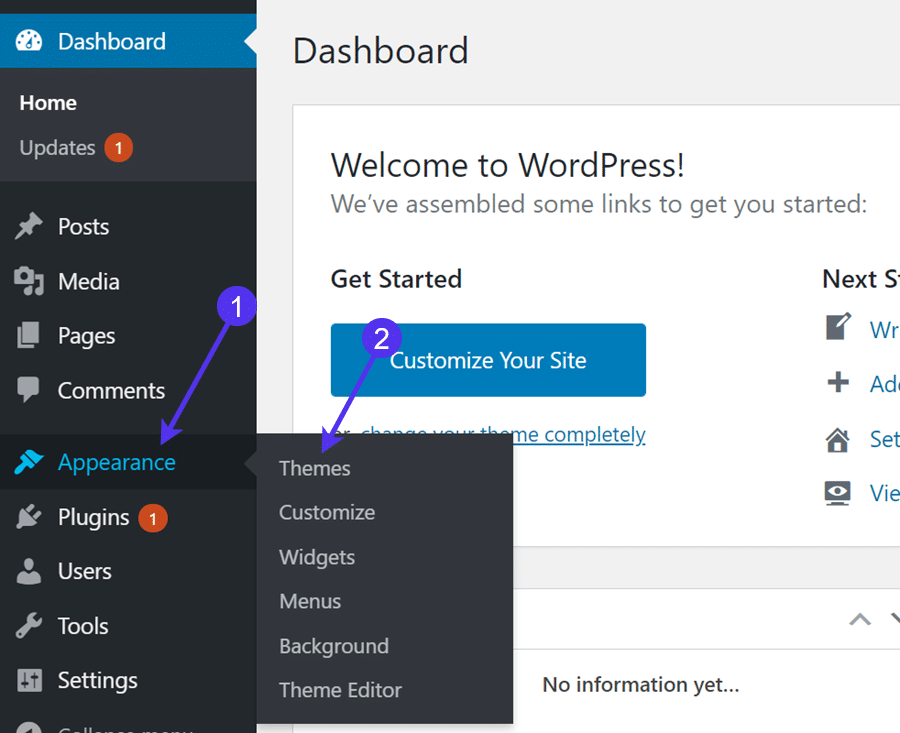Open Media via the camera icon
The width and height of the screenshot is (900, 733).
28,281
